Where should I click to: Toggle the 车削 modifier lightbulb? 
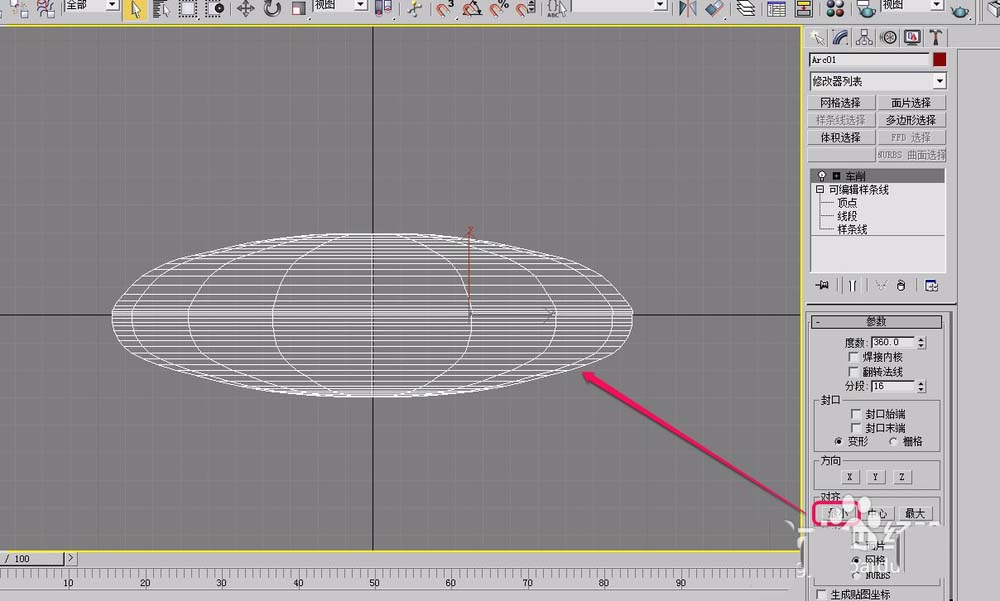[822, 175]
